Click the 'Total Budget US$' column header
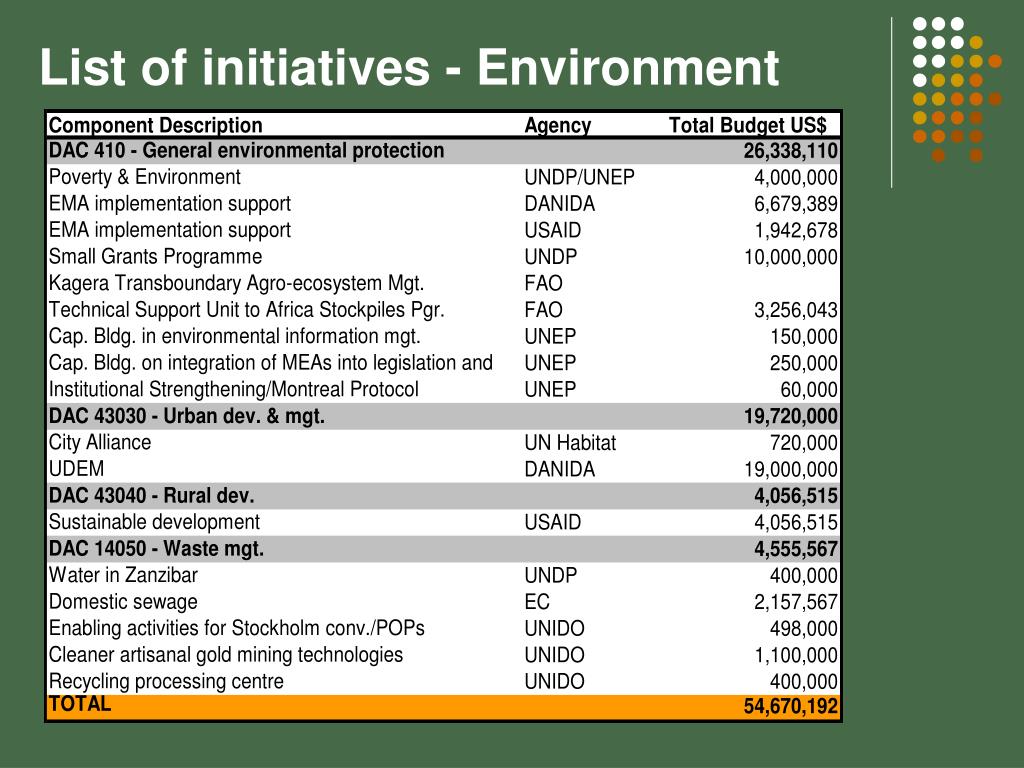Screen dimensions: 1024x768 coord(748,125)
